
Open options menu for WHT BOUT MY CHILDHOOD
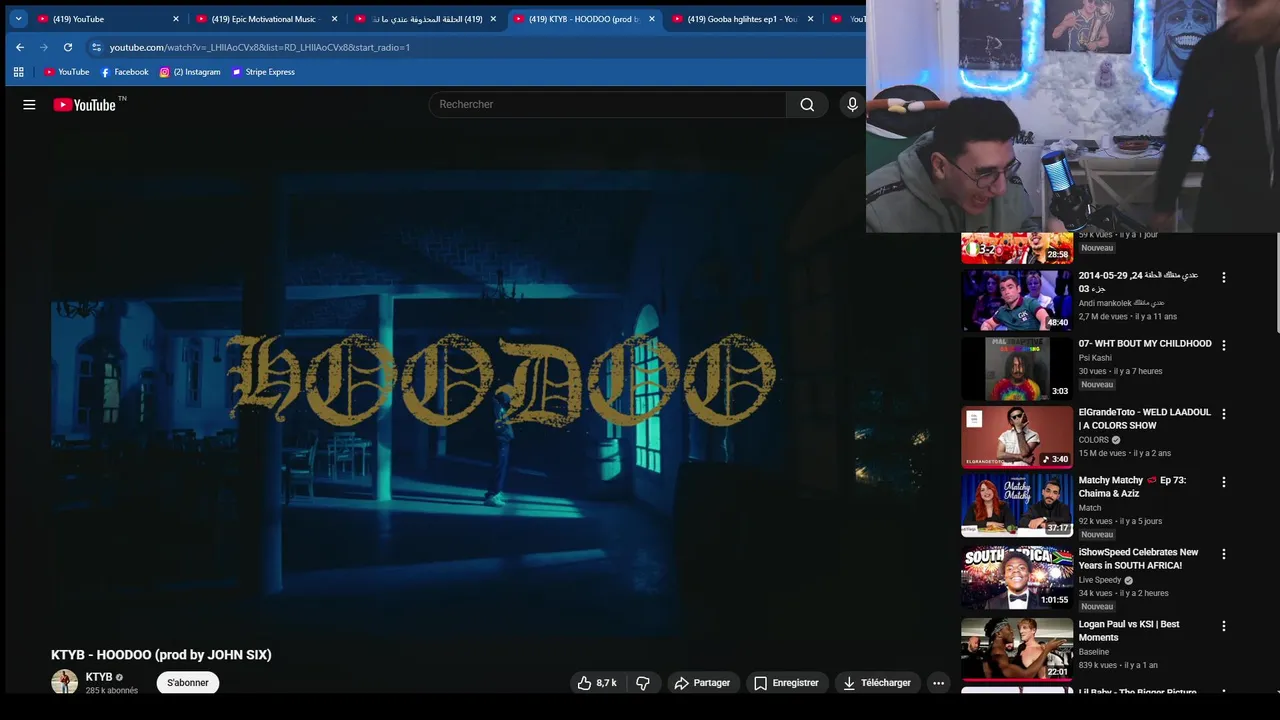click(1223, 345)
